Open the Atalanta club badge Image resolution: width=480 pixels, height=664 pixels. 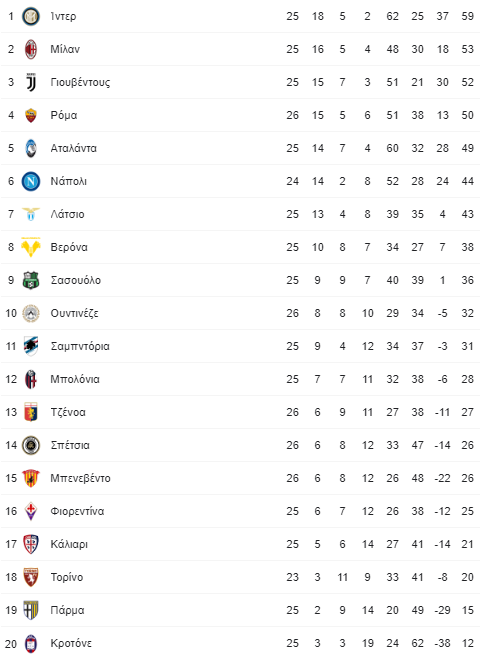[x=31, y=148]
